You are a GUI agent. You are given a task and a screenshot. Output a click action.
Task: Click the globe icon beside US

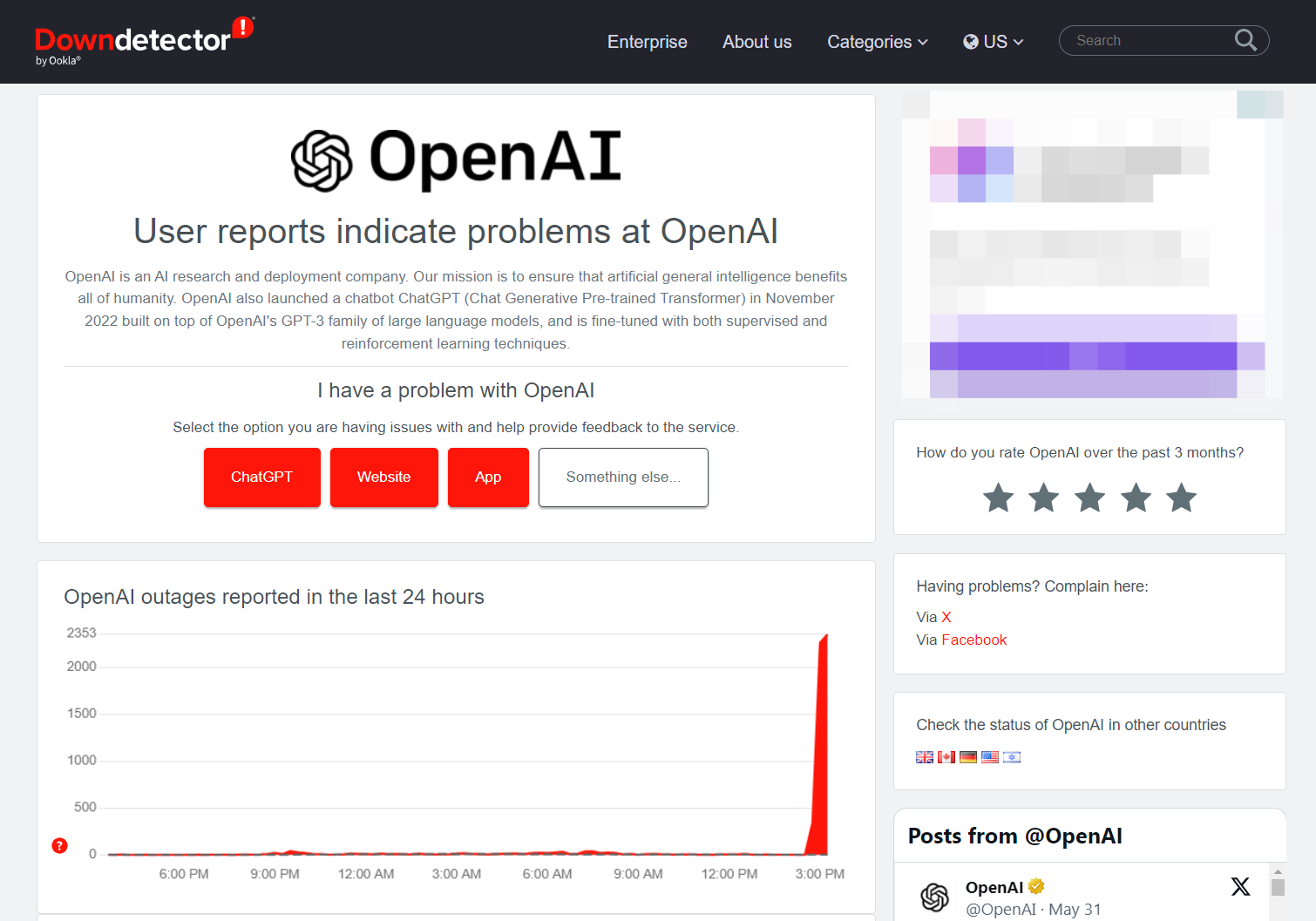[971, 42]
